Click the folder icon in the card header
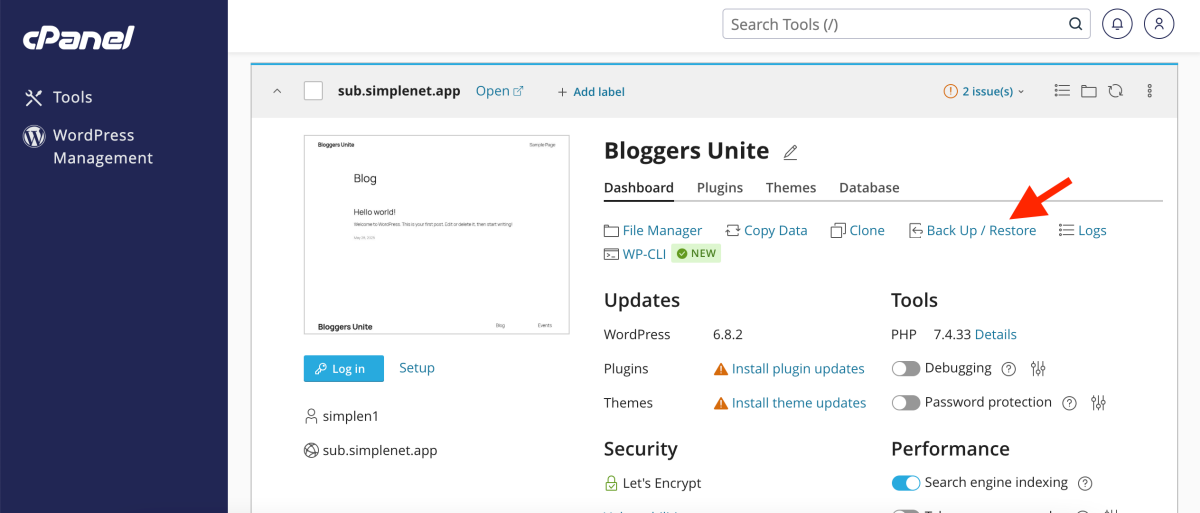The height and width of the screenshot is (513, 1200). click(1089, 91)
